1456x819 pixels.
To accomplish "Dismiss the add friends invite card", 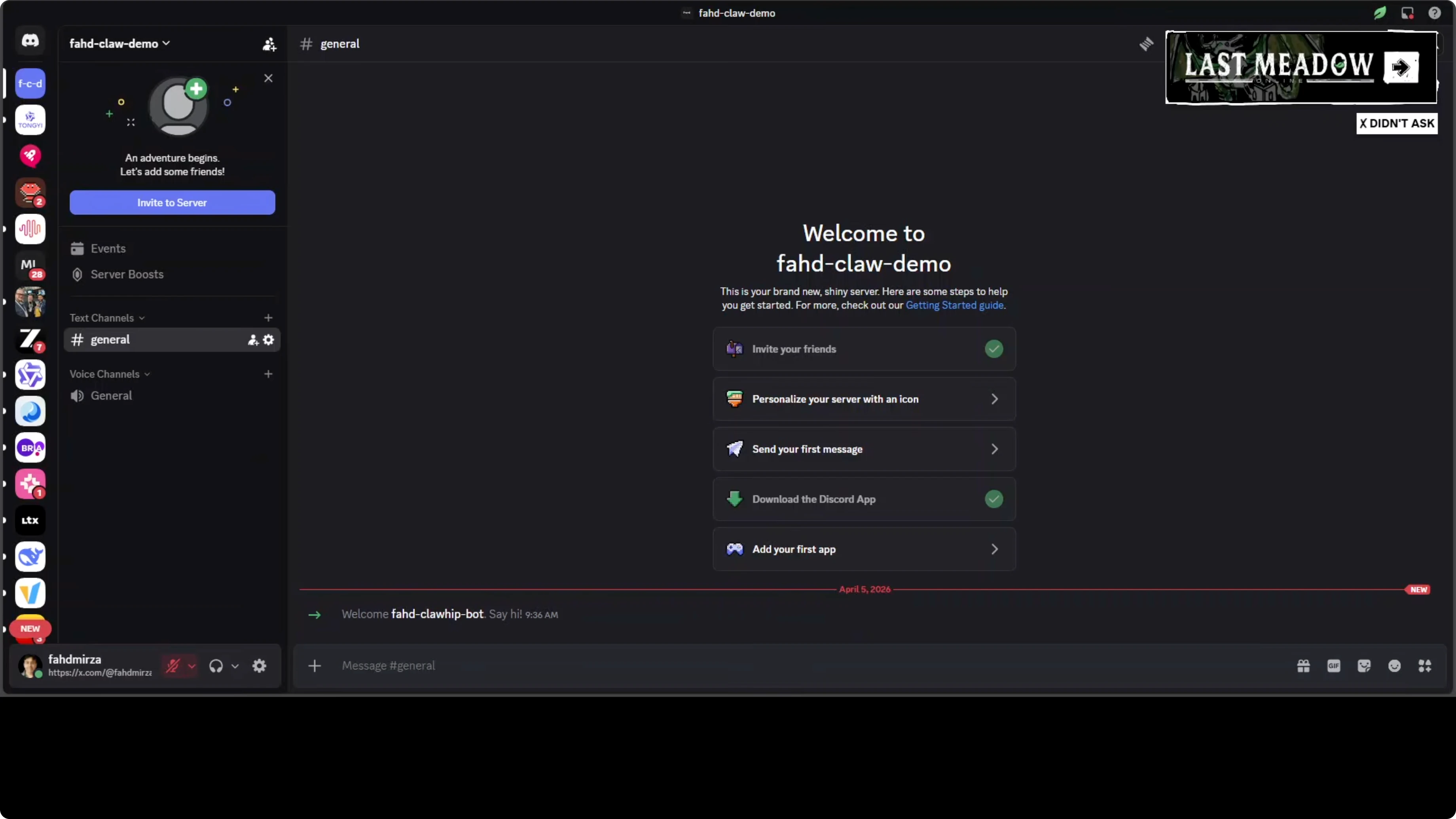I will [269, 79].
